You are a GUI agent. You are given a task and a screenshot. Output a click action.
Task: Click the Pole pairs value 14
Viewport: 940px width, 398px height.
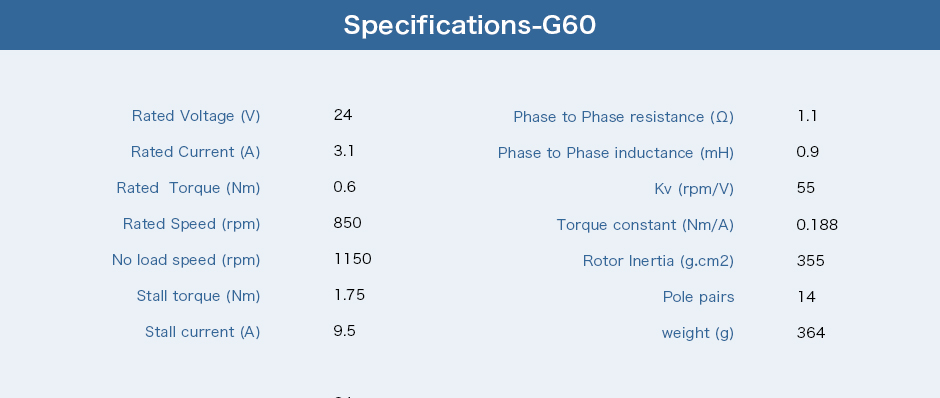pos(806,297)
